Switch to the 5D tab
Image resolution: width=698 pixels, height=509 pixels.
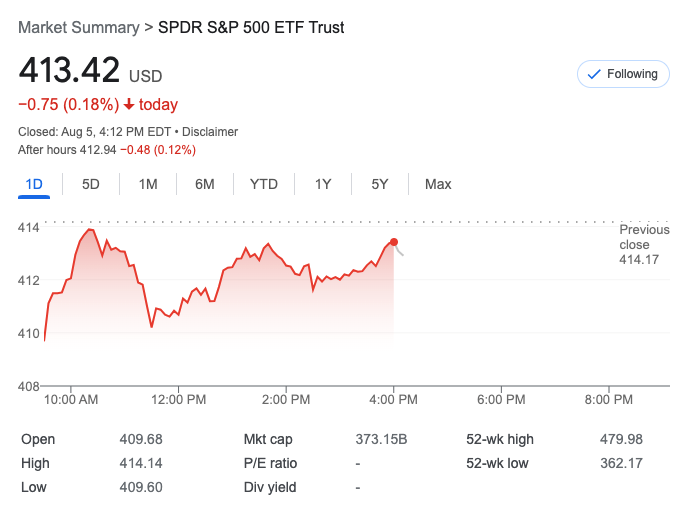coord(91,184)
